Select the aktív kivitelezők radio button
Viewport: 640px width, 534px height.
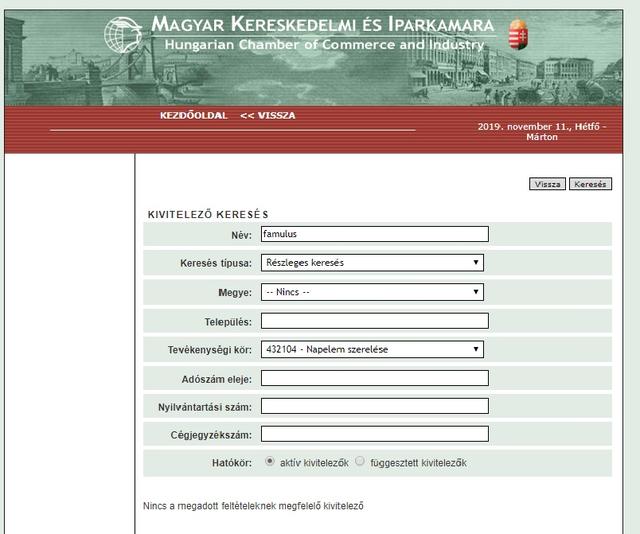click(269, 461)
